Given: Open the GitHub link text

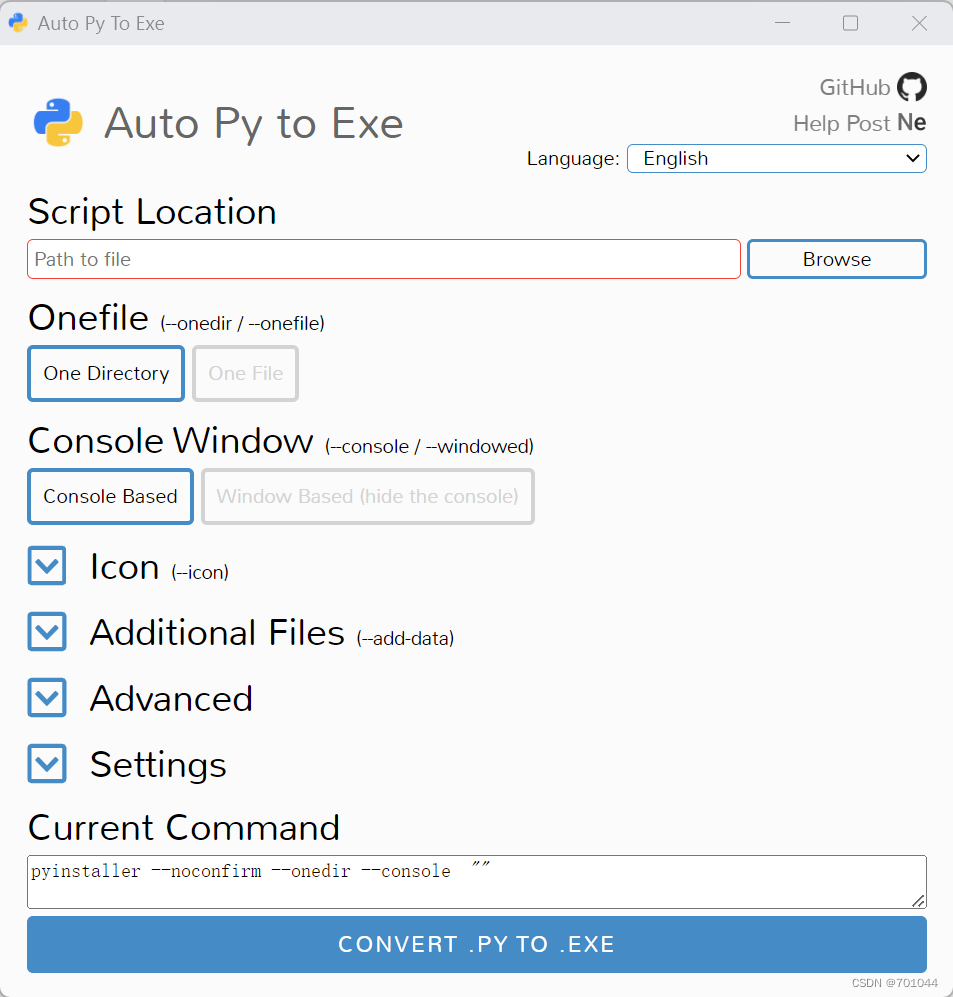Looking at the screenshot, I should click(854, 87).
